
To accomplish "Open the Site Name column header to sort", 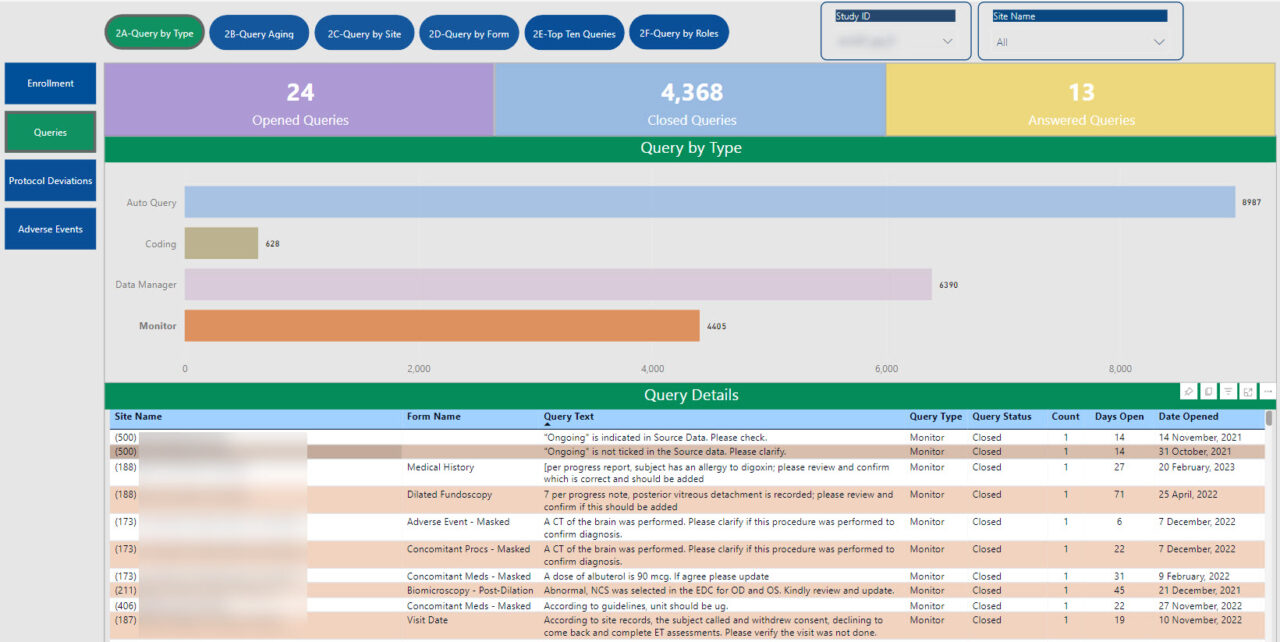I will tap(135, 417).
